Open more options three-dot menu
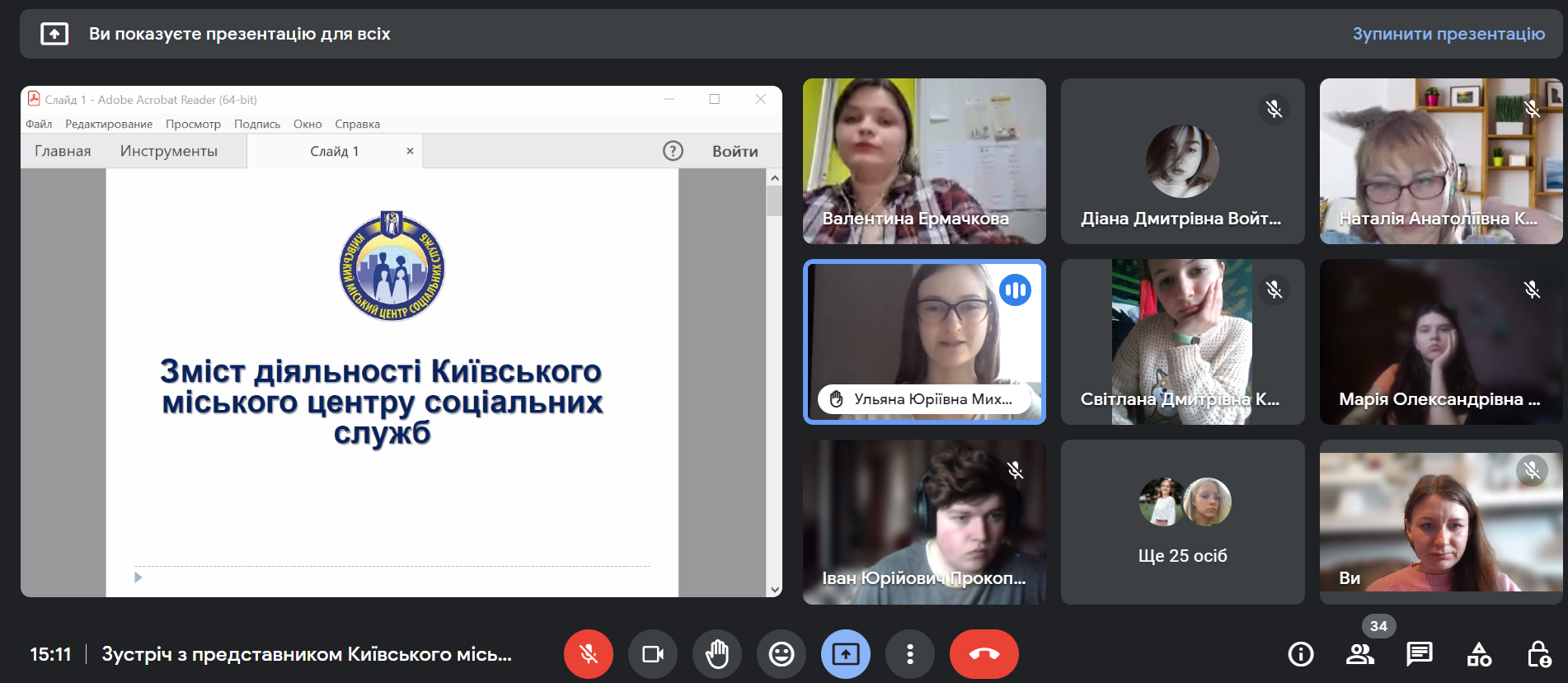The height and width of the screenshot is (683, 1568). click(909, 654)
